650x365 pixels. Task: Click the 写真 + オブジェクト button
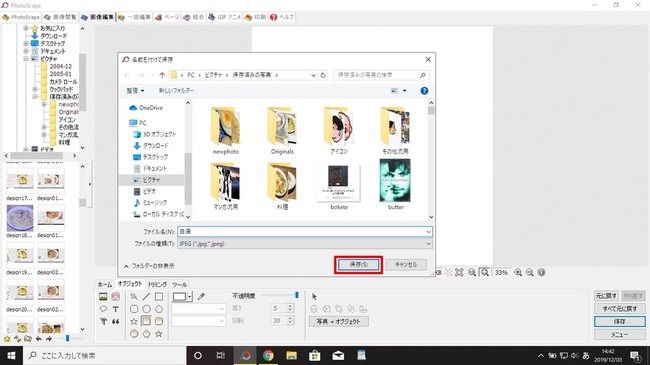(x=338, y=321)
